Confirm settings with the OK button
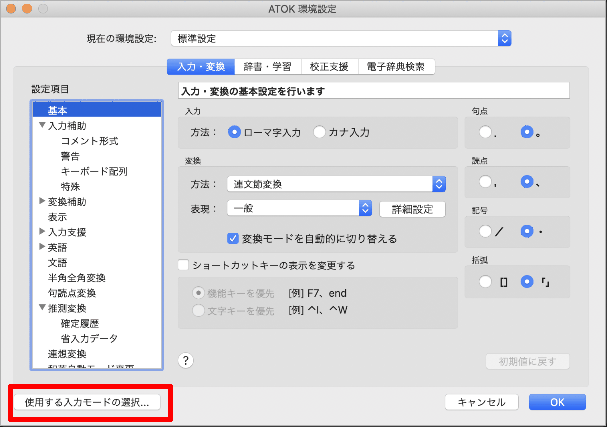 (557, 402)
